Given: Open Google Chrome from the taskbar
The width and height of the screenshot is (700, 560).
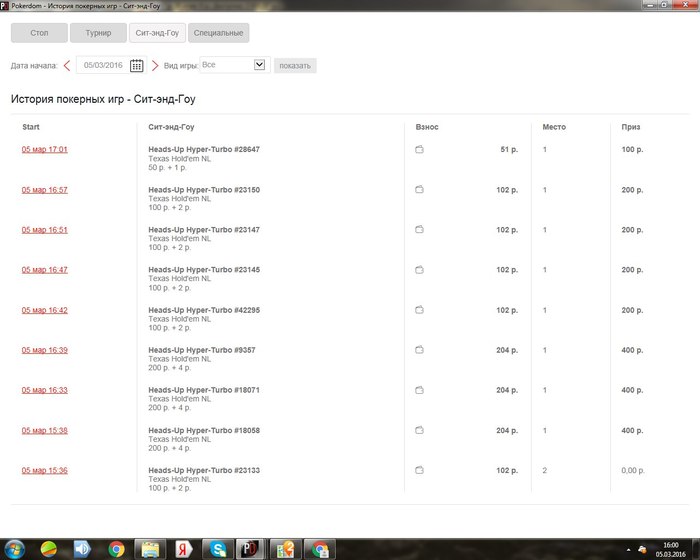Looking at the screenshot, I should coord(116,549).
